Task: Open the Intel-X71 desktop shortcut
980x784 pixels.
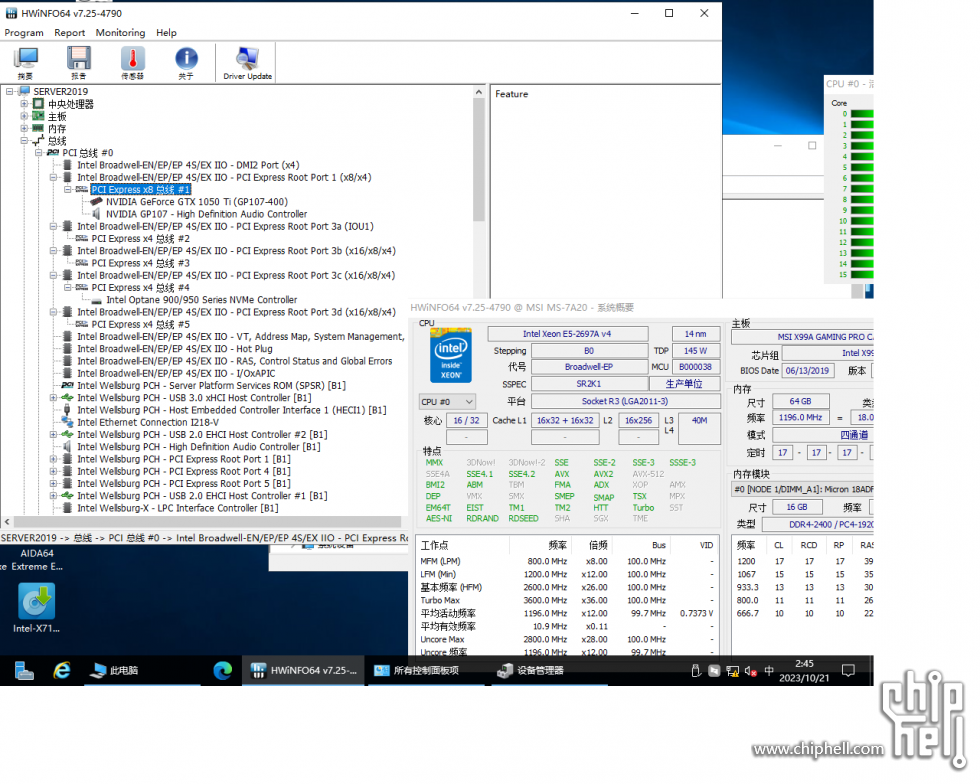Action: pyautogui.click(x=36, y=608)
